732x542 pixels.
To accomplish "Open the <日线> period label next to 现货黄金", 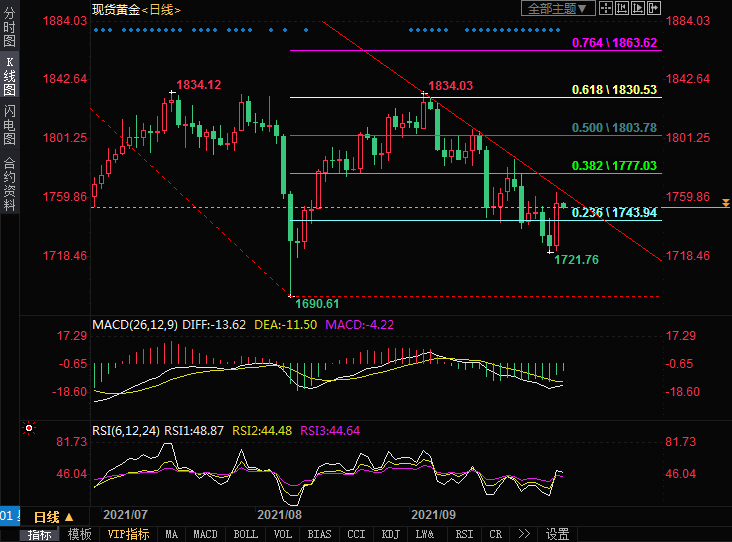I will pyautogui.click(x=155, y=8).
